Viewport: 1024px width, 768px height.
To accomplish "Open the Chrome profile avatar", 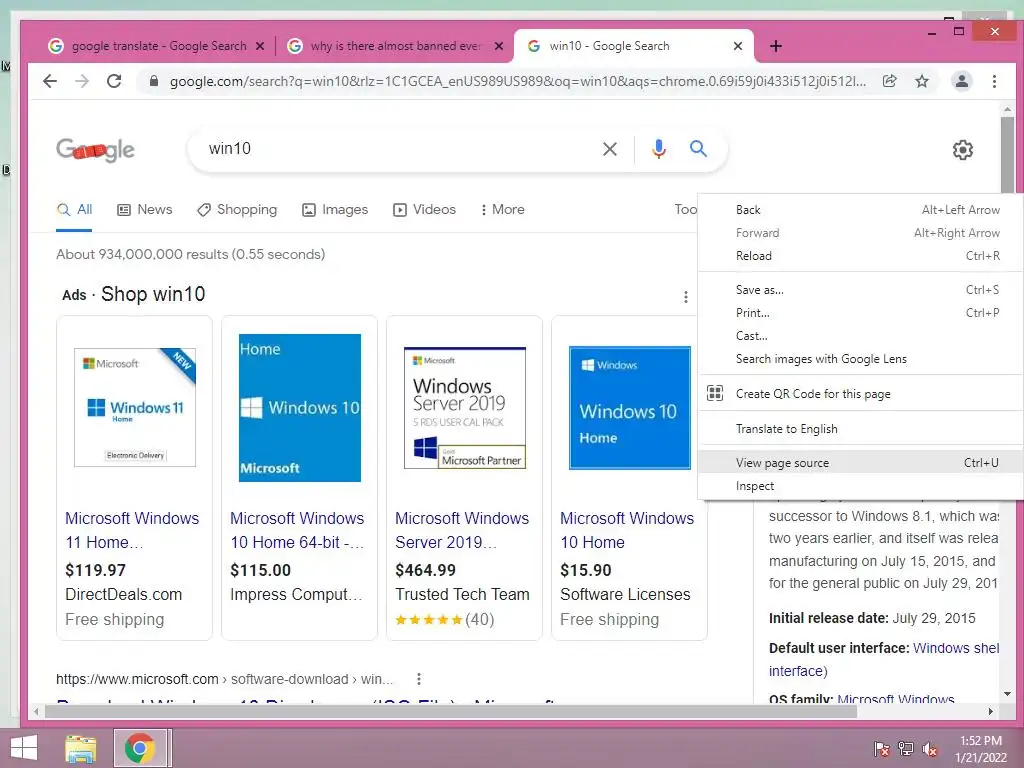I will 961,81.
